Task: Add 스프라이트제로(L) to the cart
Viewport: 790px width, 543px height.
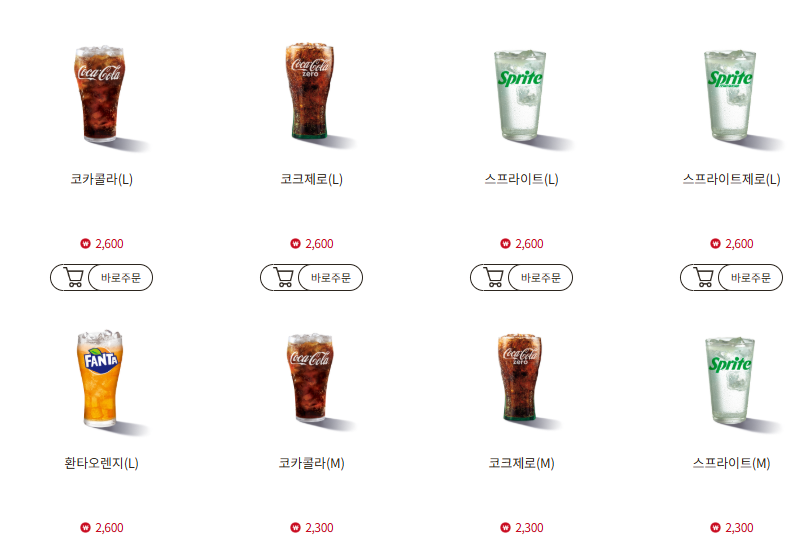Action: (704, 278)
